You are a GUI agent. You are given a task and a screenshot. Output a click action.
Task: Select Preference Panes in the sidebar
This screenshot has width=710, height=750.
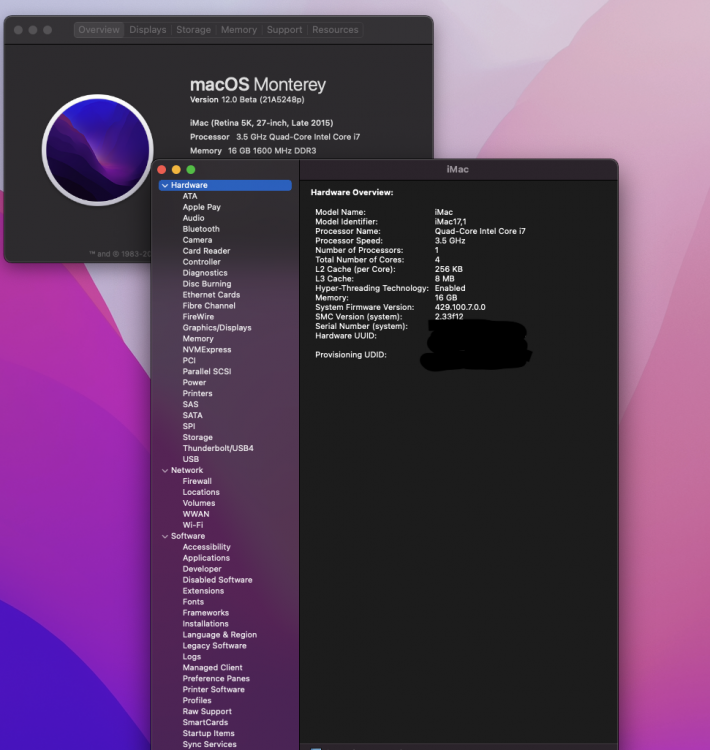pos(216,679)
